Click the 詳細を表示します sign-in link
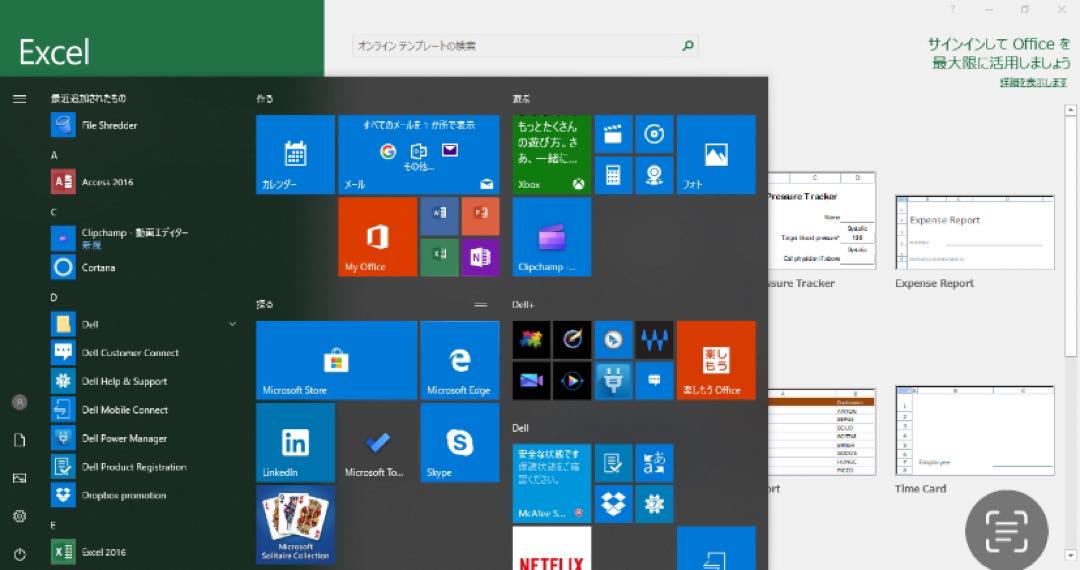The image size is (1080, 570). click(1033, 82)
